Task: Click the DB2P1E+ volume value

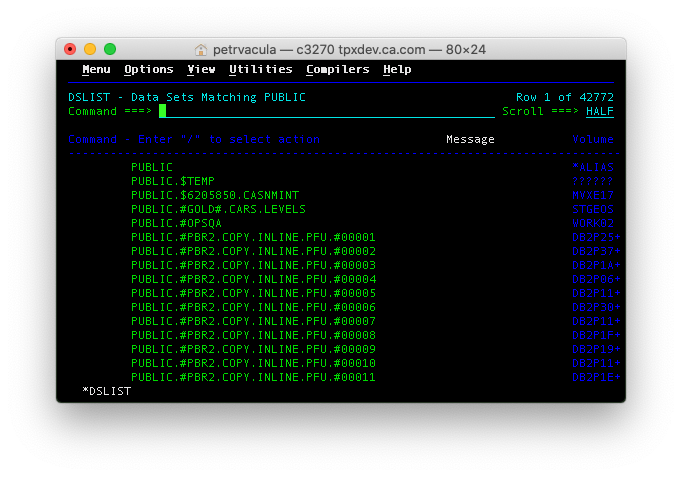Action: (x=596, y=377)
